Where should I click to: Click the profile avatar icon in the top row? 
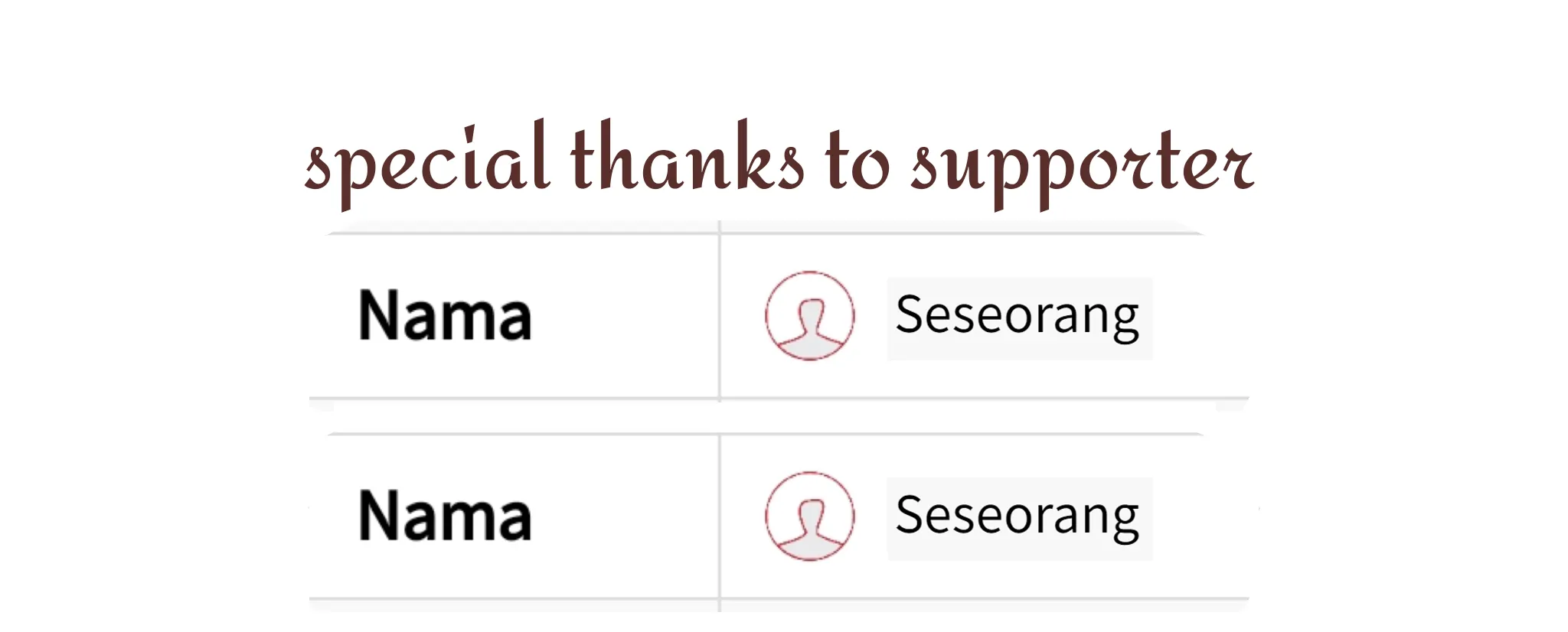809,315
